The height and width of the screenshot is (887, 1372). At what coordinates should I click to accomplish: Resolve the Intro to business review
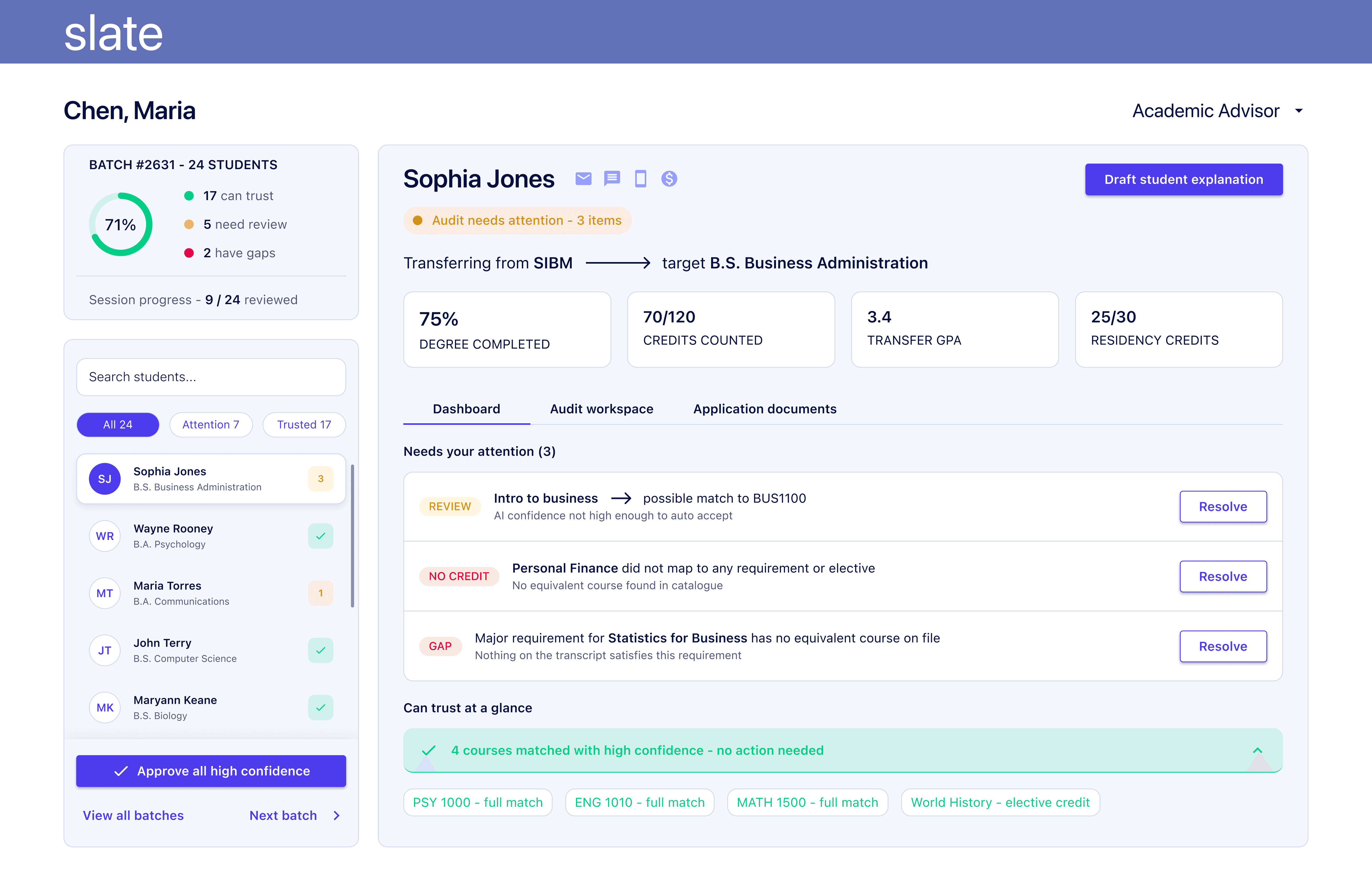pyautogui.click(x=1223, y=506)
